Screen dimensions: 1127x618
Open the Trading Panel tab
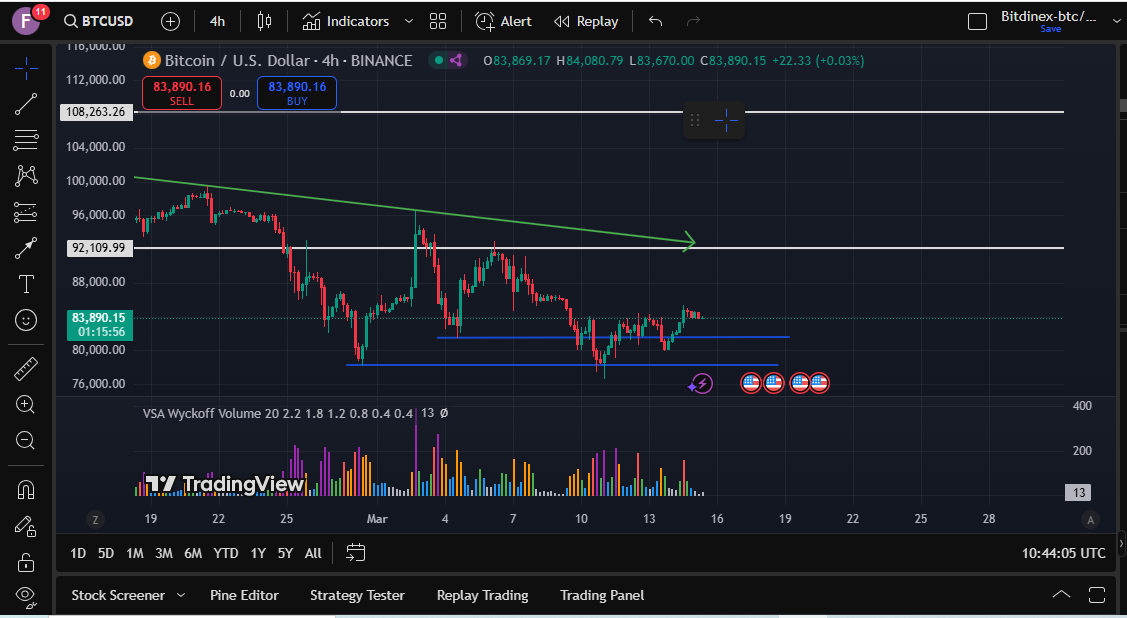coord(602,595)
